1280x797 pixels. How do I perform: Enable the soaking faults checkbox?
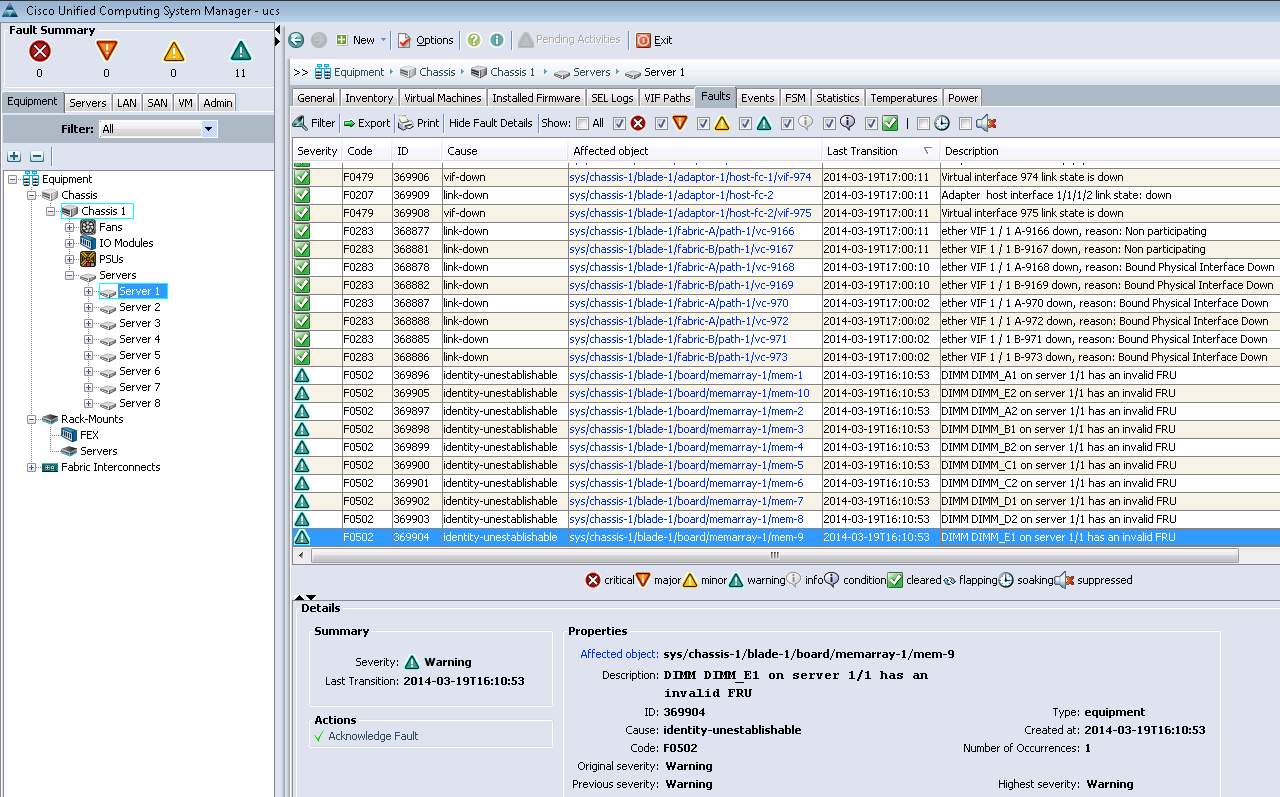click(x=923, y=124)
